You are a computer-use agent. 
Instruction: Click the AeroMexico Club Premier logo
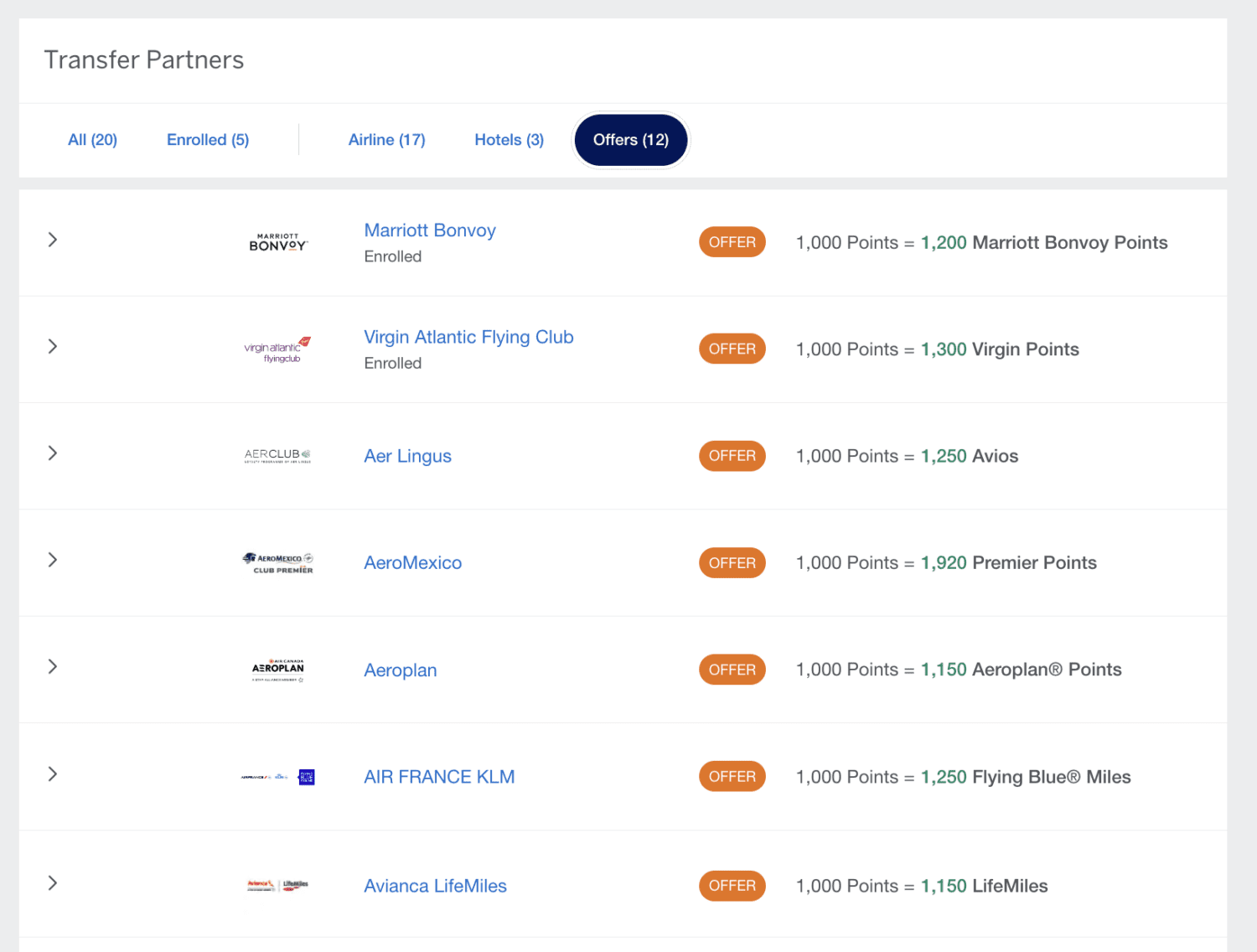[x=277, y=563]
